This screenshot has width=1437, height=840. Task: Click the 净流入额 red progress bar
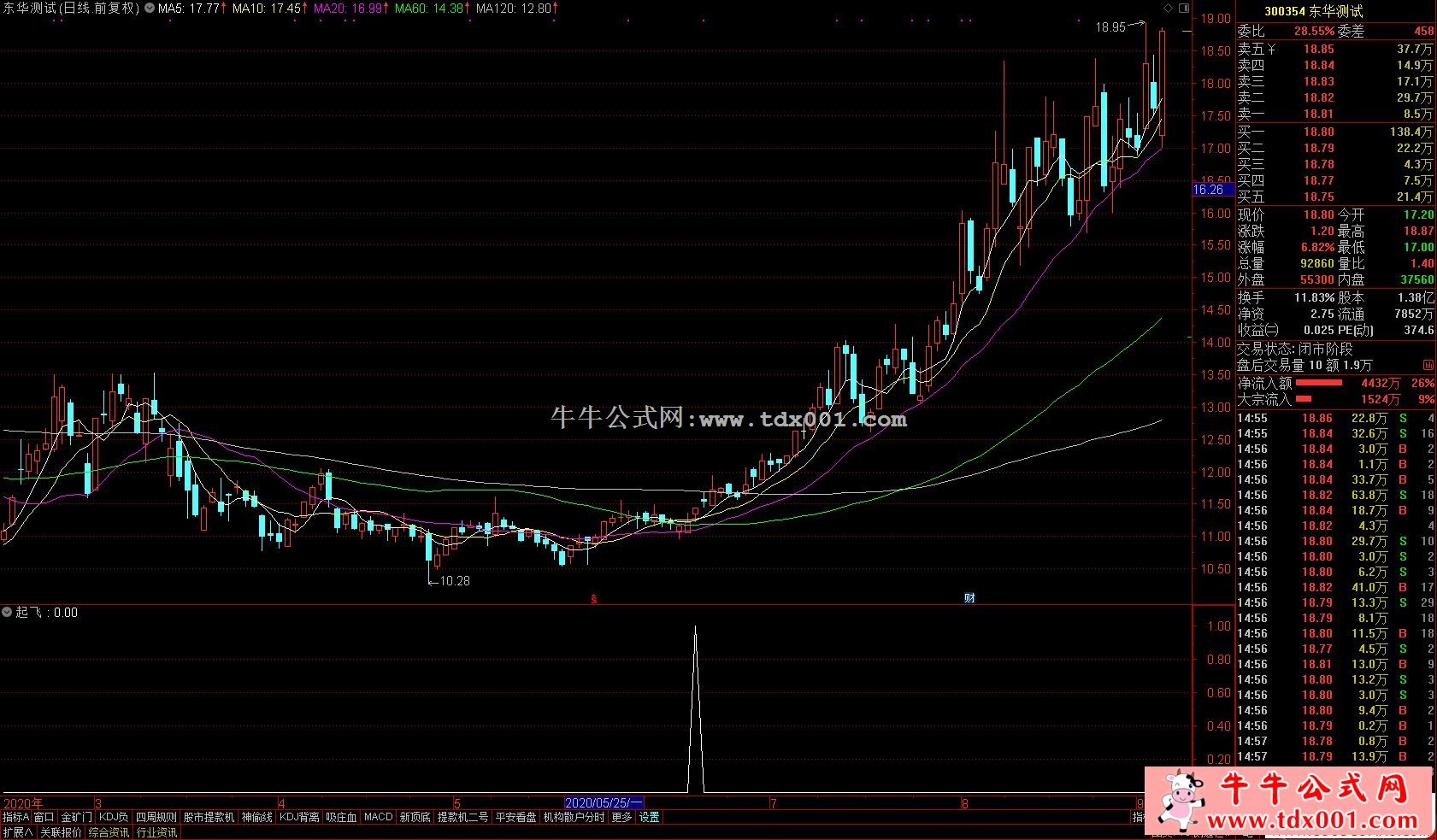(1319, 384)
